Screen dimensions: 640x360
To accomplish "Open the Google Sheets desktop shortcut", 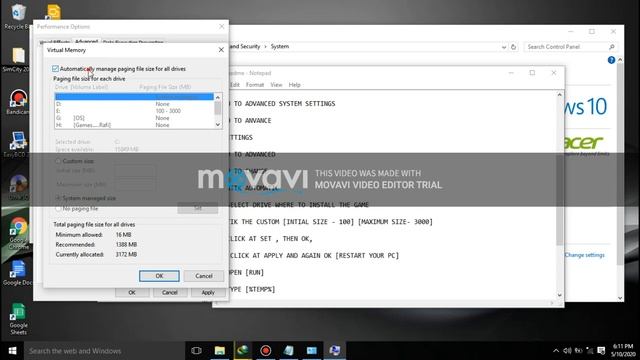I will 18,319.
